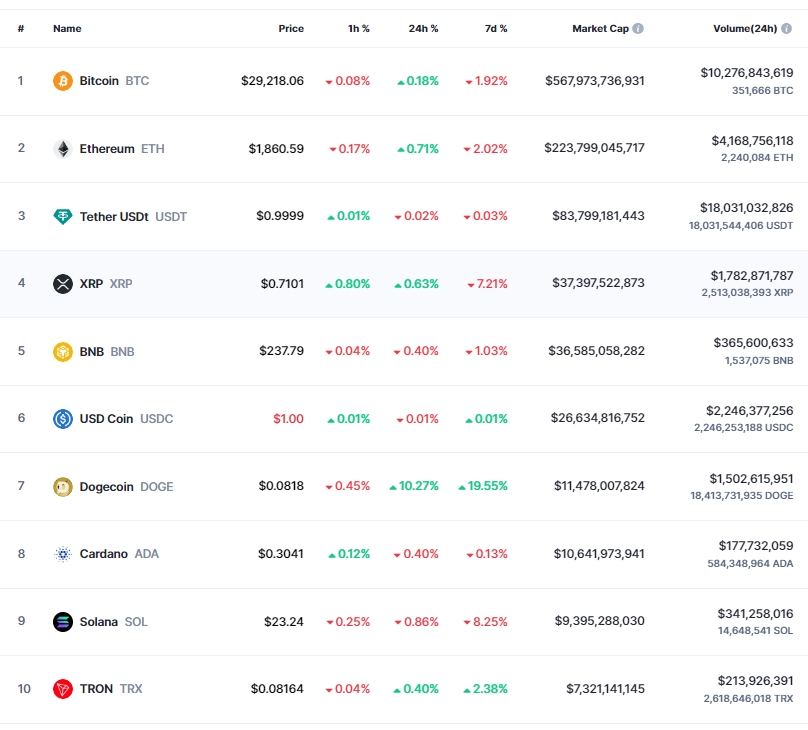Sort table by rank number column
This screenshot has width=808, height=730.
pyautogui.click(x=21, y=28)
